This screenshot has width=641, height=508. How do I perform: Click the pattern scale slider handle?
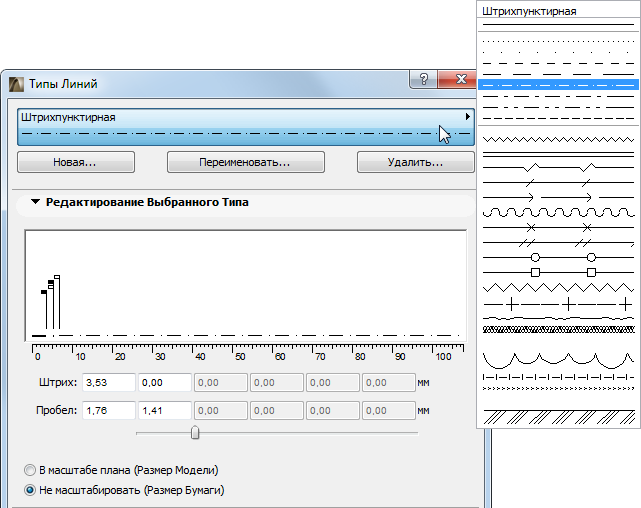(x=195, y=432)
